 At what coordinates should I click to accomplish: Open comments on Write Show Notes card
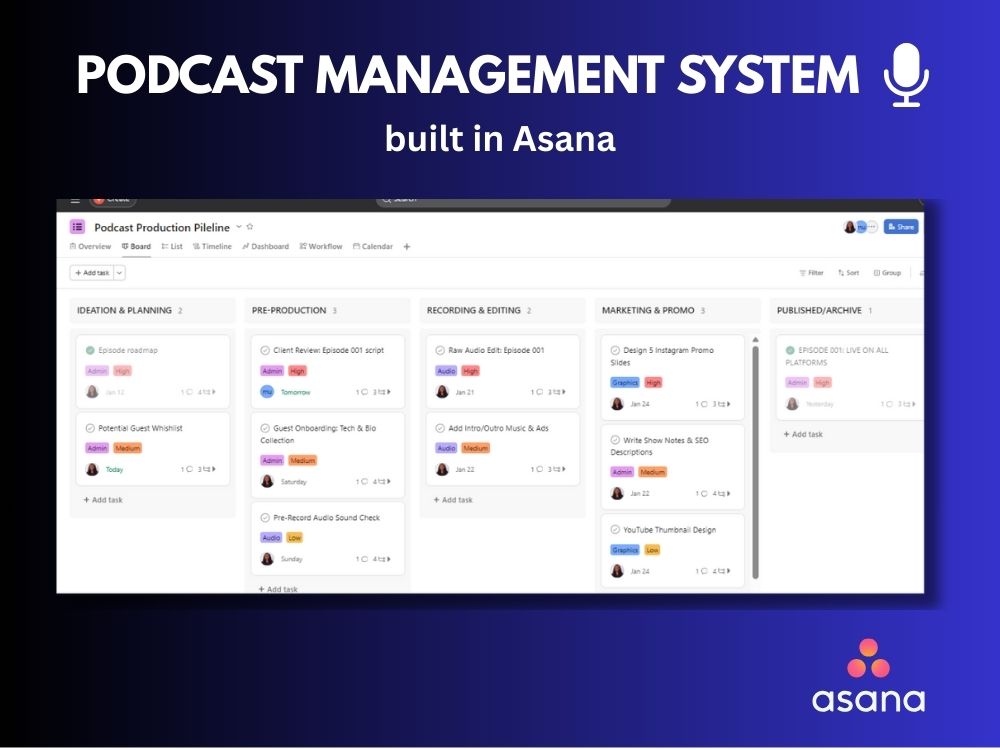(x=702, y=494)
